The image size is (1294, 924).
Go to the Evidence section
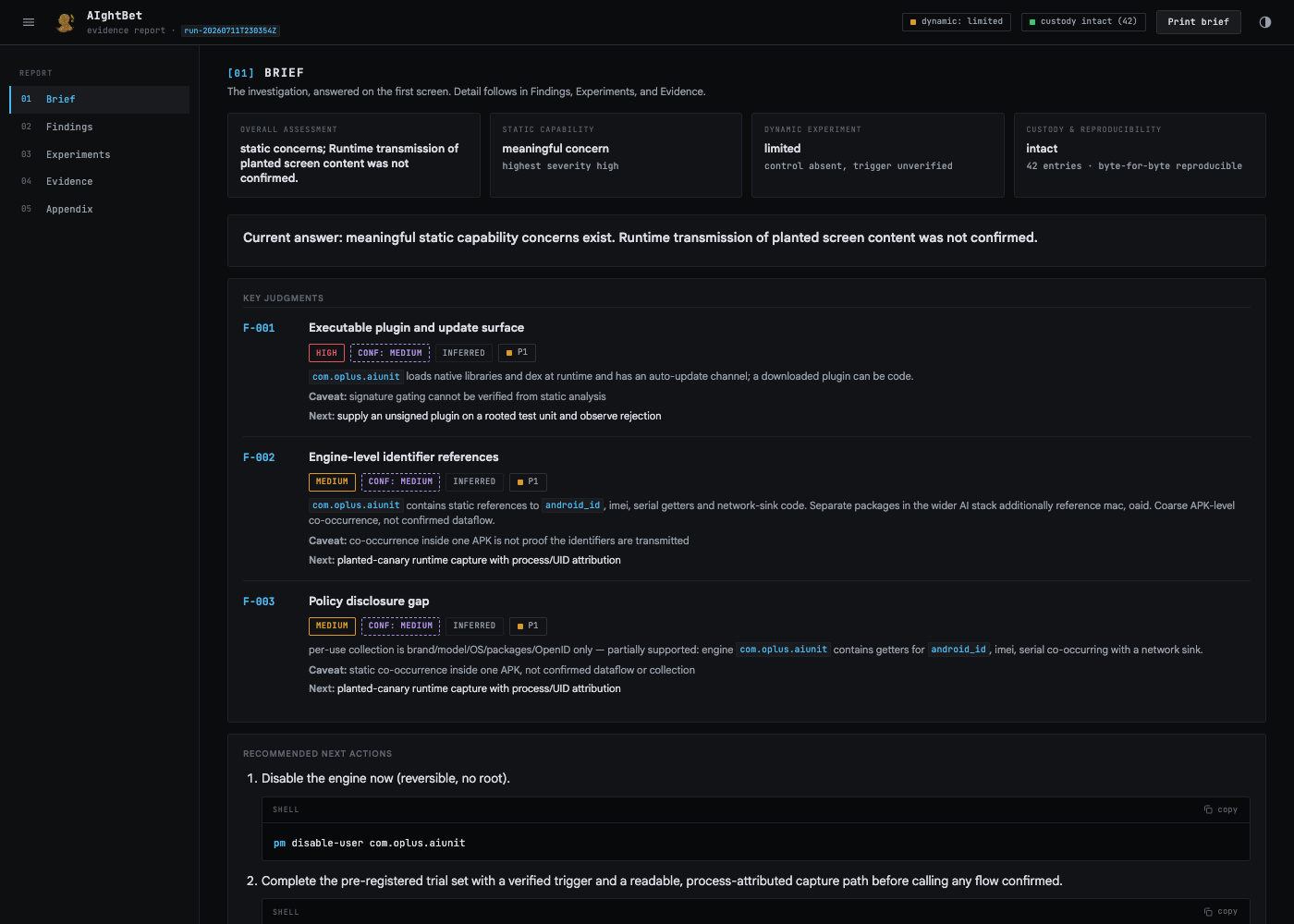(100, 182)
